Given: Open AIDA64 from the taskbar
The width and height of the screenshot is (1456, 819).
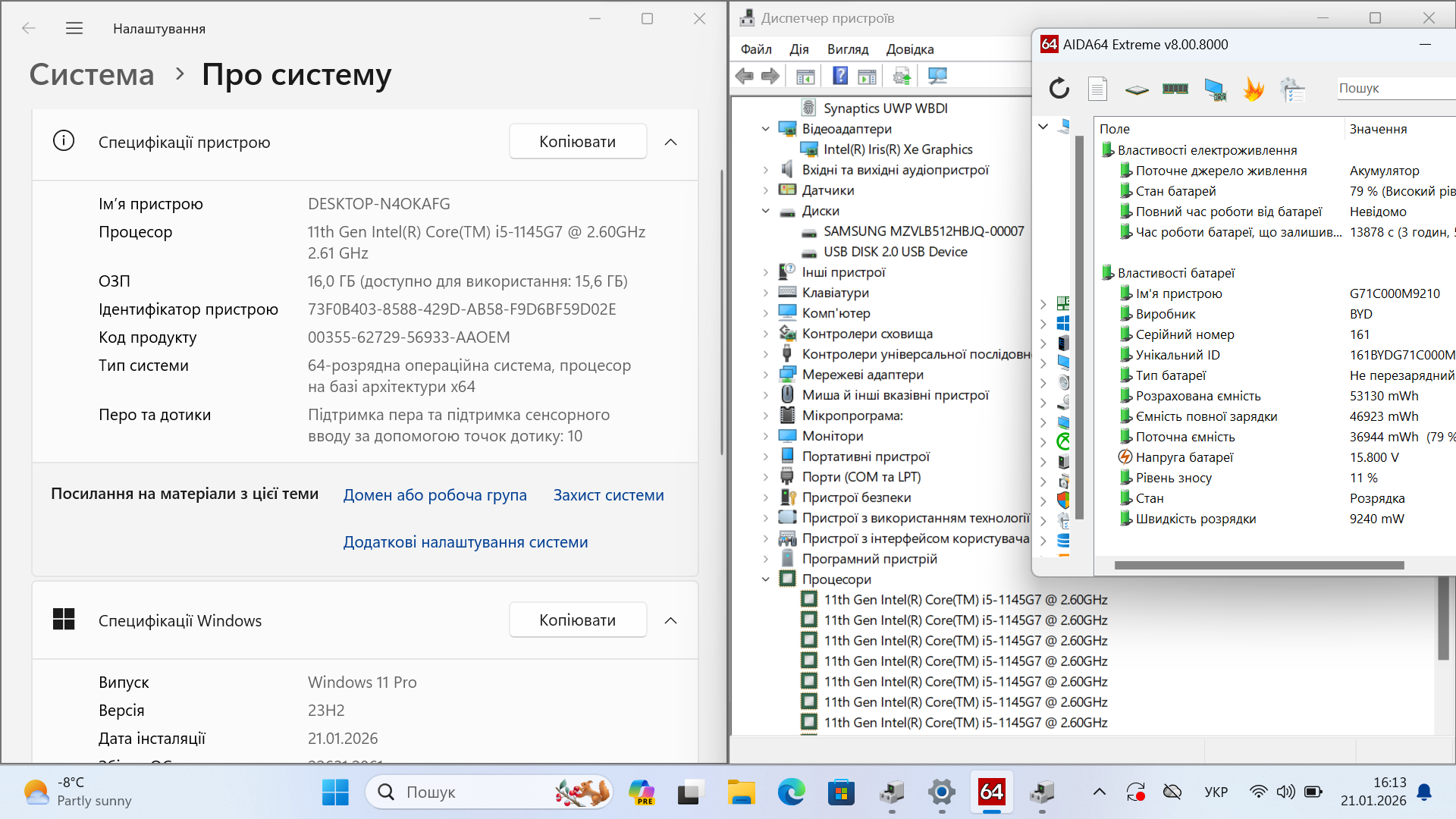Looking at the screenshot, I should coord(991,792).
